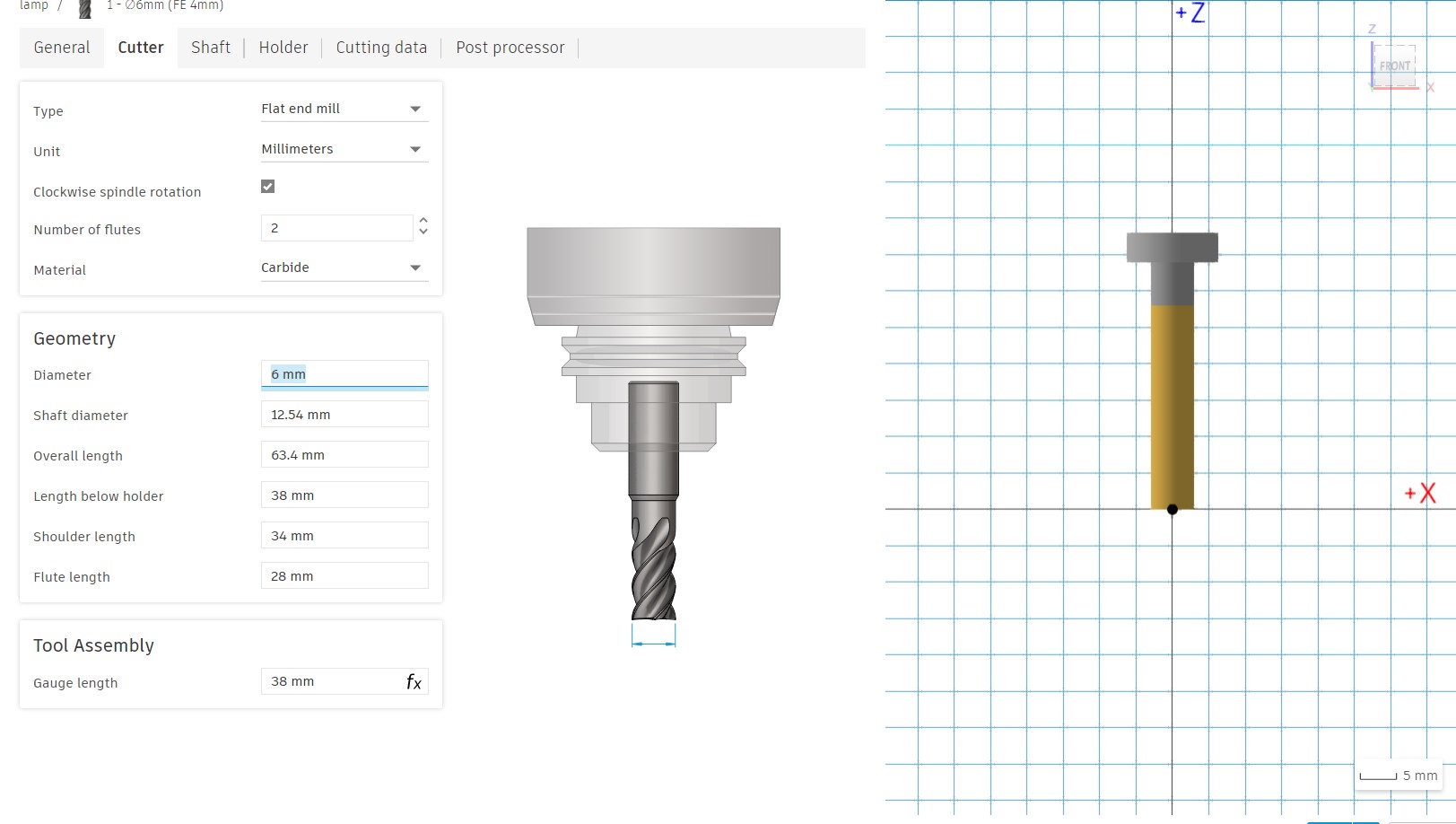Open the Material dropdown set to Carbide
The width and height of the screenshot is (1456, 824).
[x=344, y=267]
